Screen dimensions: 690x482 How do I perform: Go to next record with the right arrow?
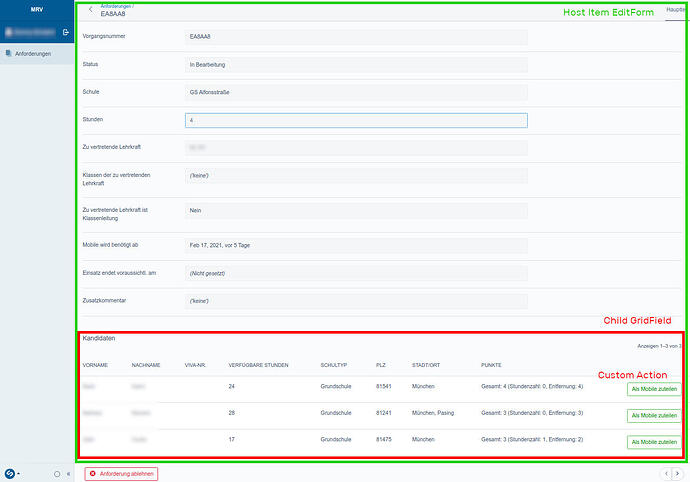point(677,473)
